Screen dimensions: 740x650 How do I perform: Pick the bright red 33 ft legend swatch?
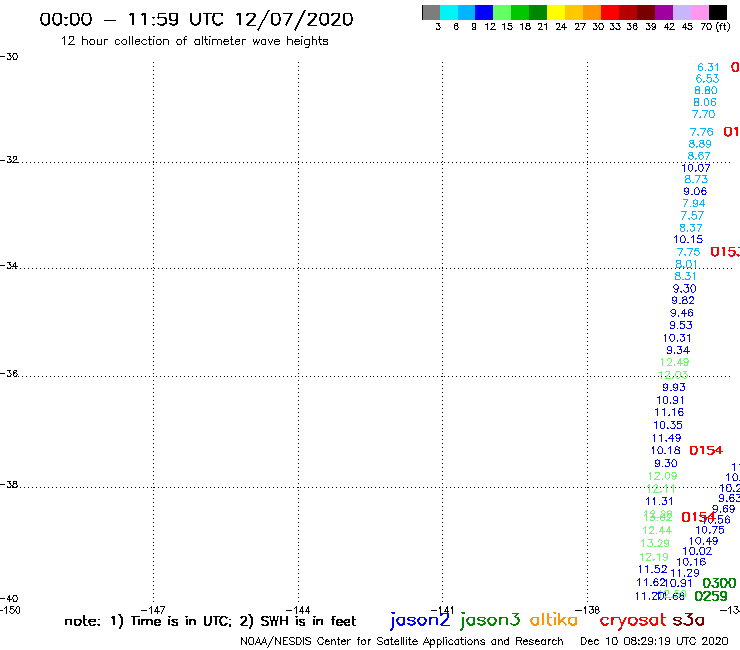click(610, 12)
